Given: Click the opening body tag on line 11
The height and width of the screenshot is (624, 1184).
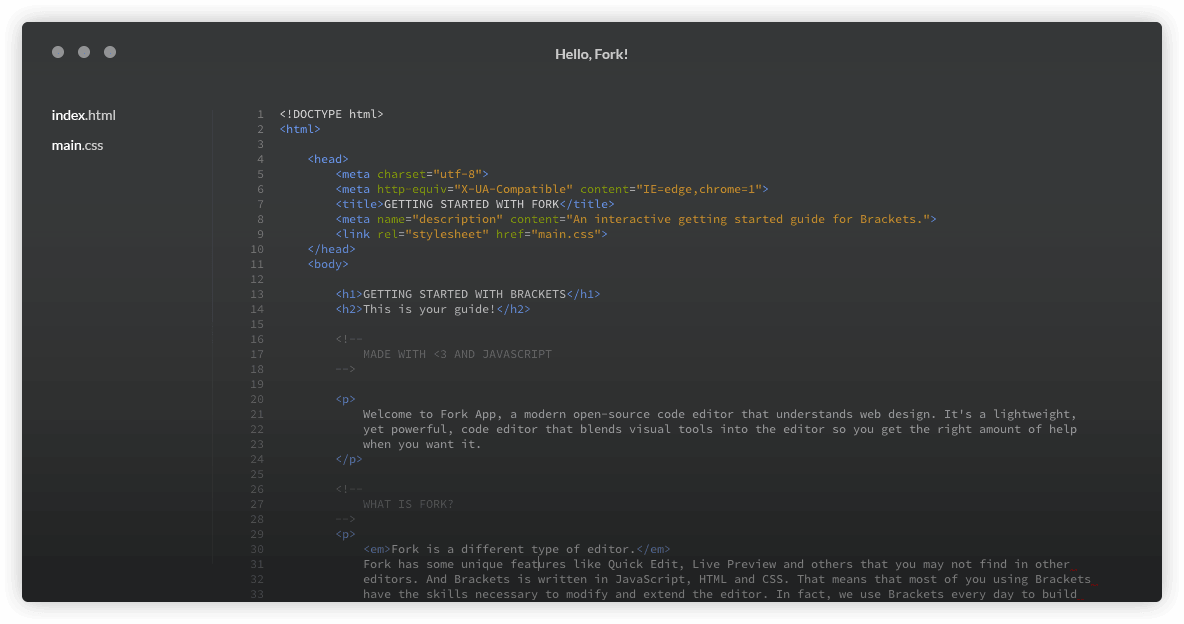Looking at the screenshot, I should point(328,264).
